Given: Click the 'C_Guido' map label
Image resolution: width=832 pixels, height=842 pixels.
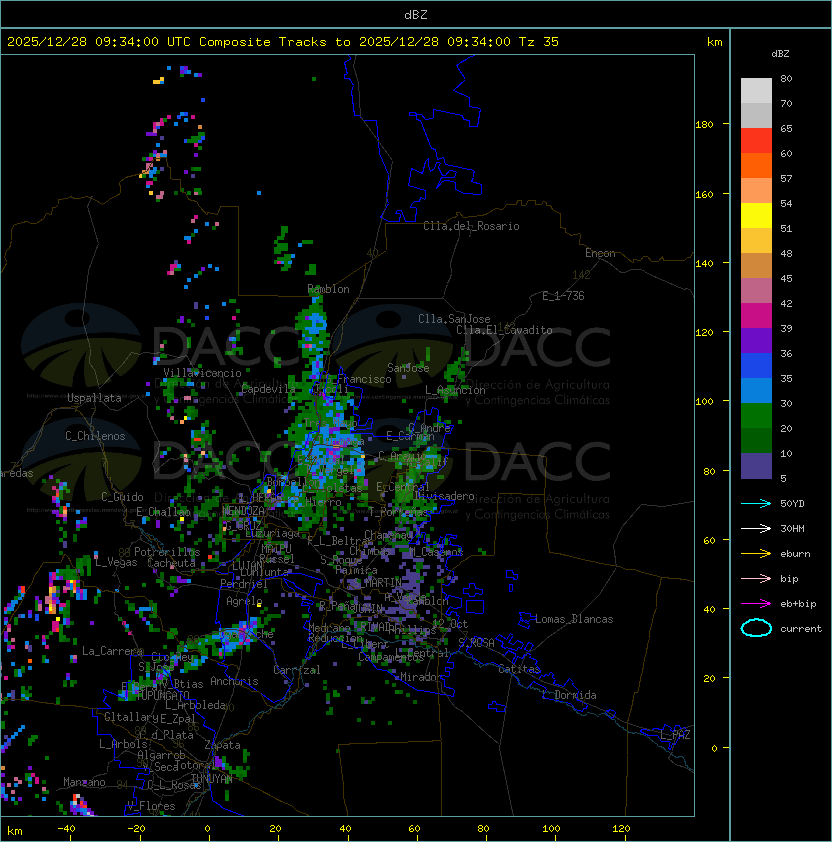Looking at the screenshot, I should click(122, 497).
